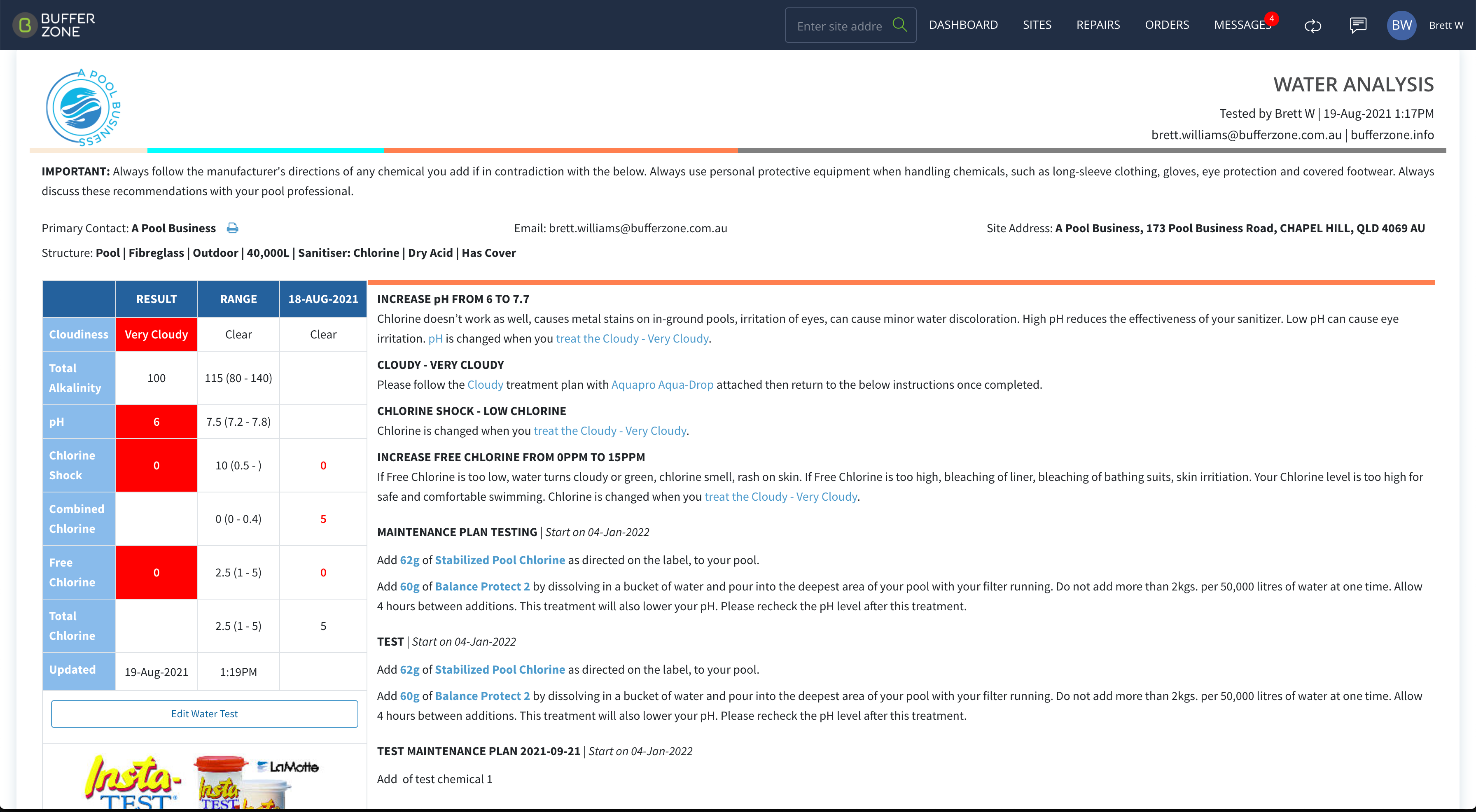Click the red messages notification badge
The image size is (1476, 812).
click(1271, 19)
